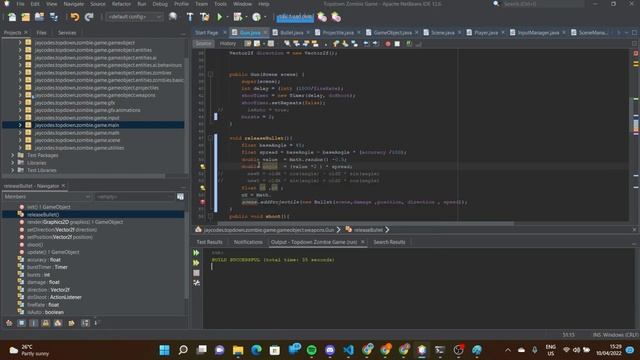
Task: Click the Re-run green arrows in Output
Action: (196, 253)
